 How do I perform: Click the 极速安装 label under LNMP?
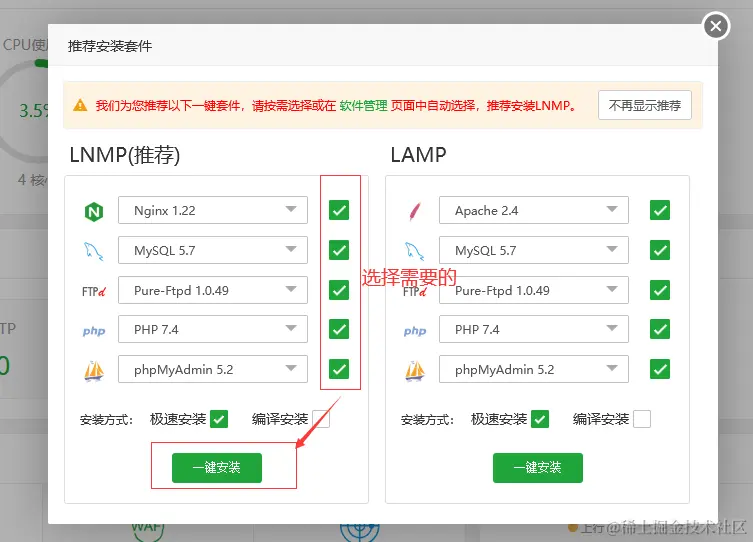coord(178,419)
